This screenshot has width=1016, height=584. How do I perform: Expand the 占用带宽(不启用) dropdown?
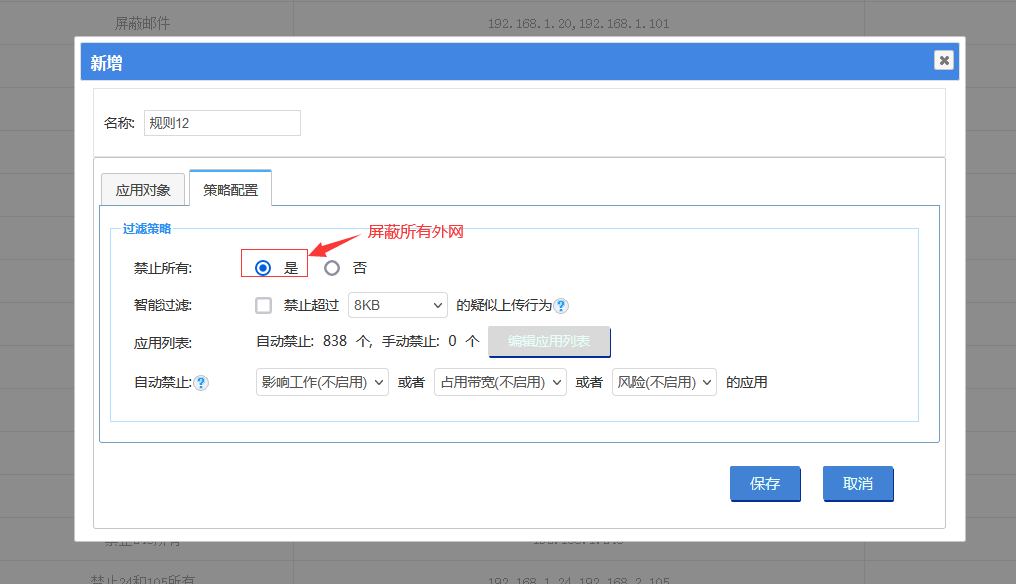point(500,382)
